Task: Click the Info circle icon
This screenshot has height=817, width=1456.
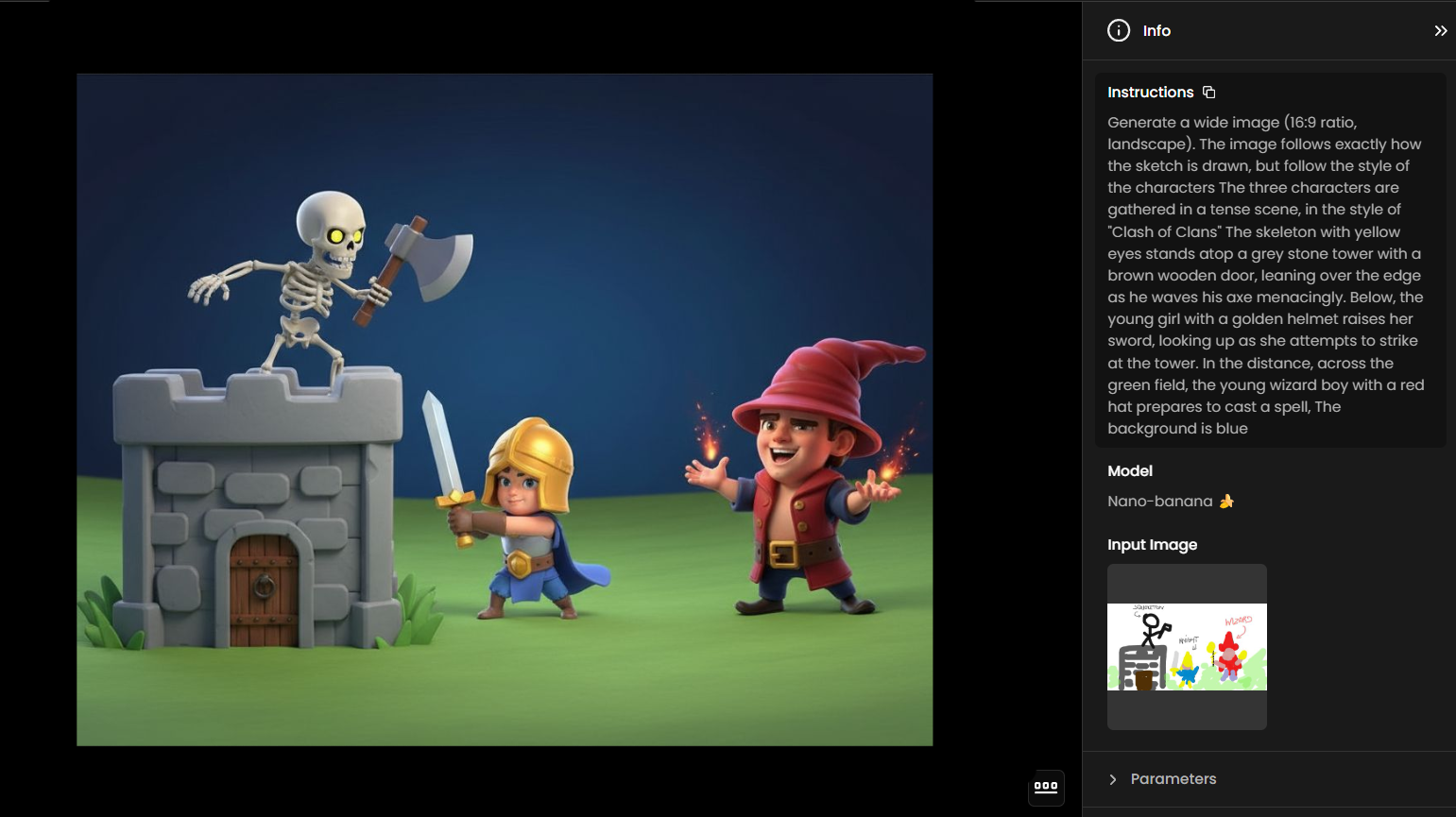Action: click(x=1119, y=31)
